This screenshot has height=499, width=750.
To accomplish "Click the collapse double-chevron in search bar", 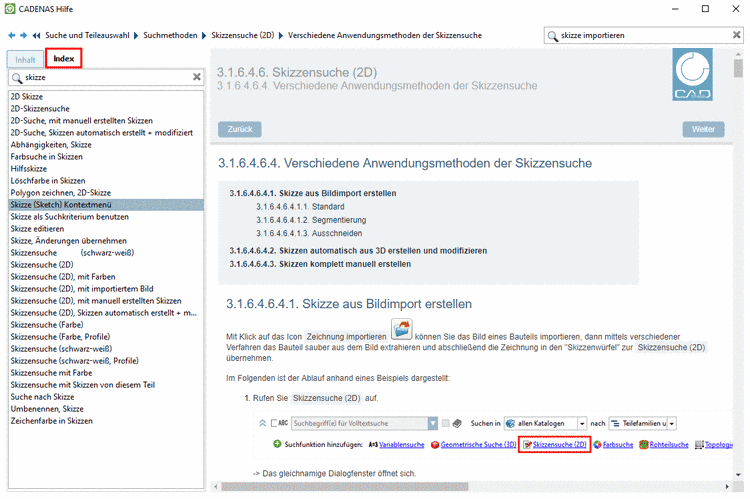I will (x=263, y=423).
